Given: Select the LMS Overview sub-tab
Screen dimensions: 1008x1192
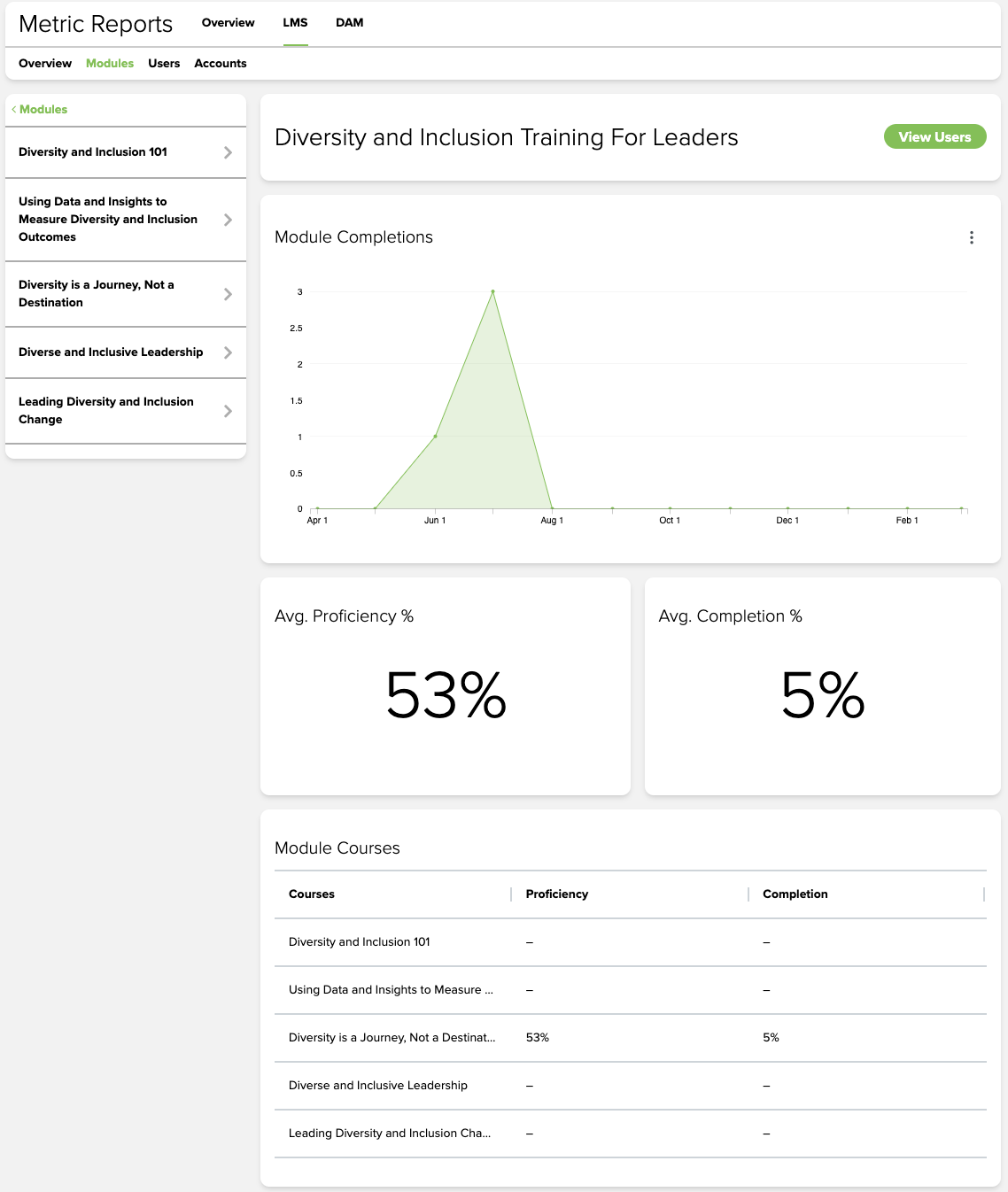Looking at the screenshot, I should [45, 64].
